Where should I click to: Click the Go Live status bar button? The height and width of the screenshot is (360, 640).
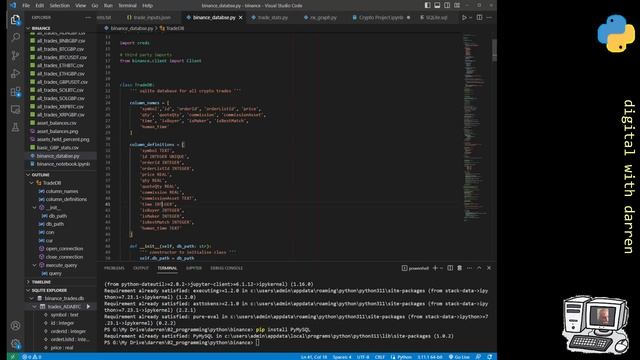[459, 357]
